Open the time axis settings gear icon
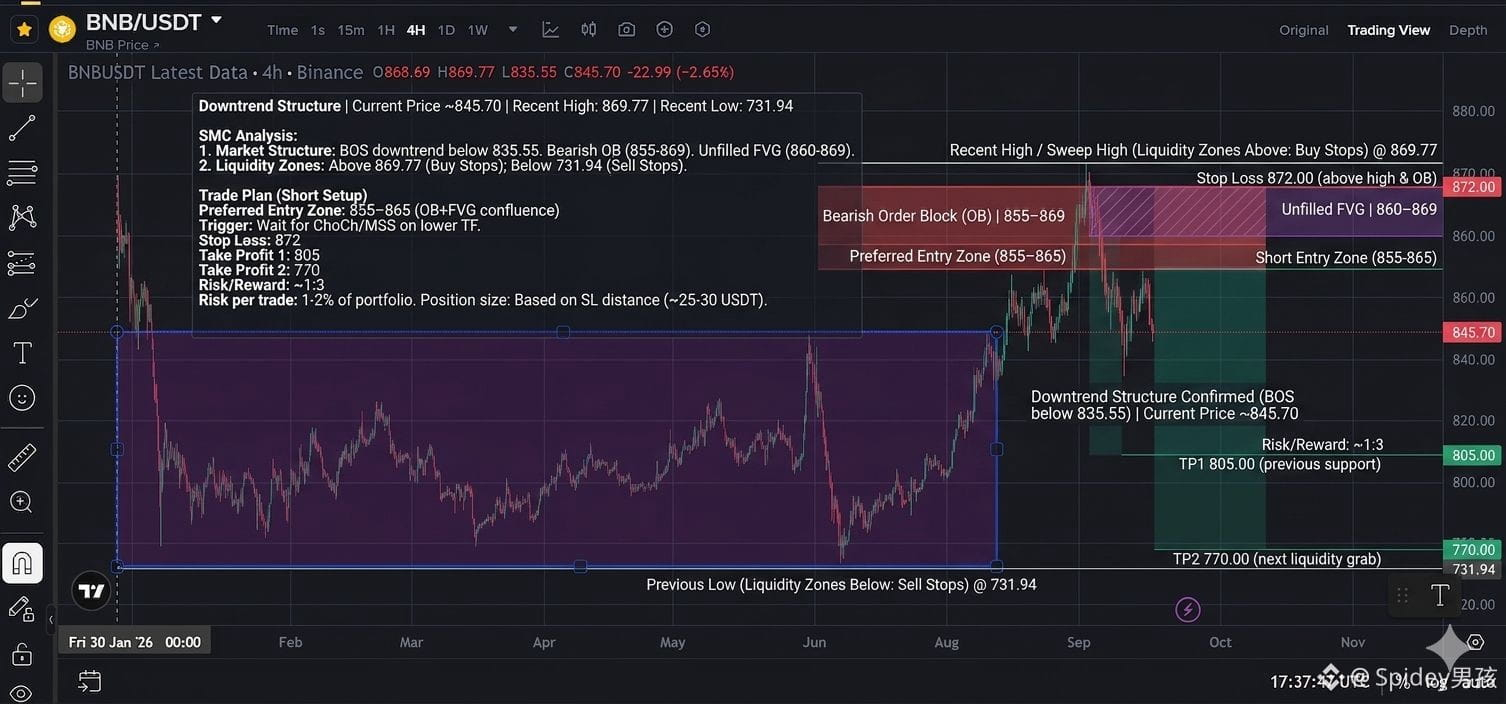Viewport: 1506px width, 704px height. [x=1476, y=642]
